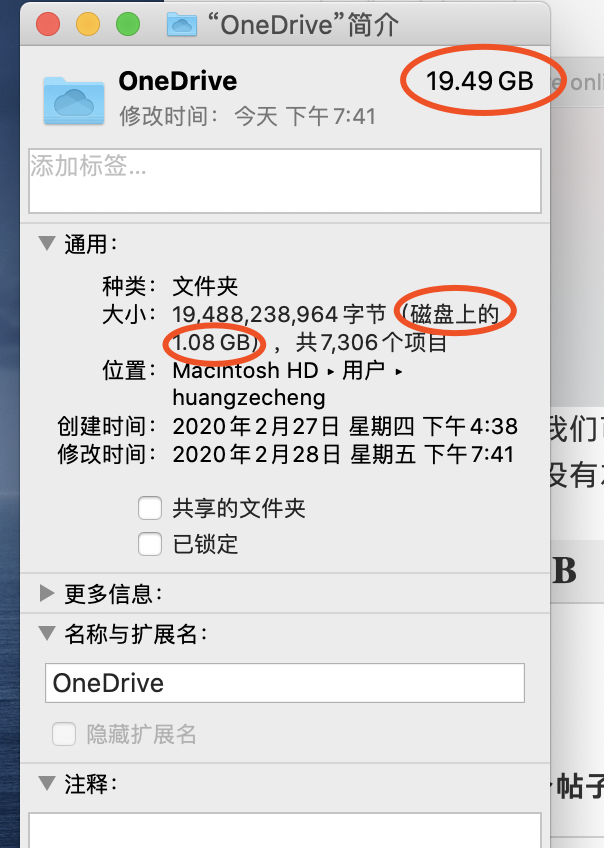Close the OneDrive info window
The image size is (604, 848).
pyautogui.click(x=49, y=24)
